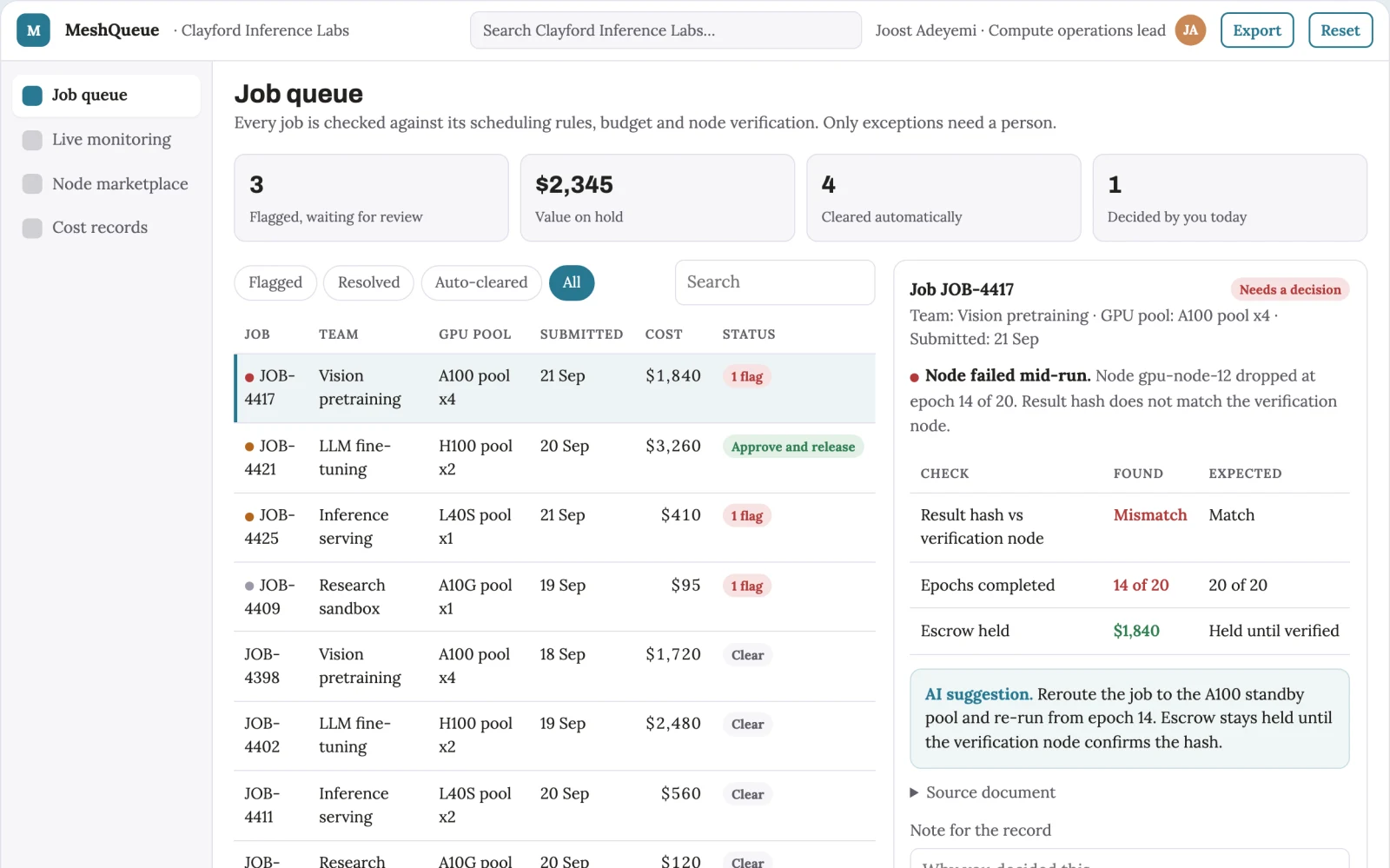Click the Job queue sidebar icon
Screen dimensions: 1390x868
[x=32, y=96]
